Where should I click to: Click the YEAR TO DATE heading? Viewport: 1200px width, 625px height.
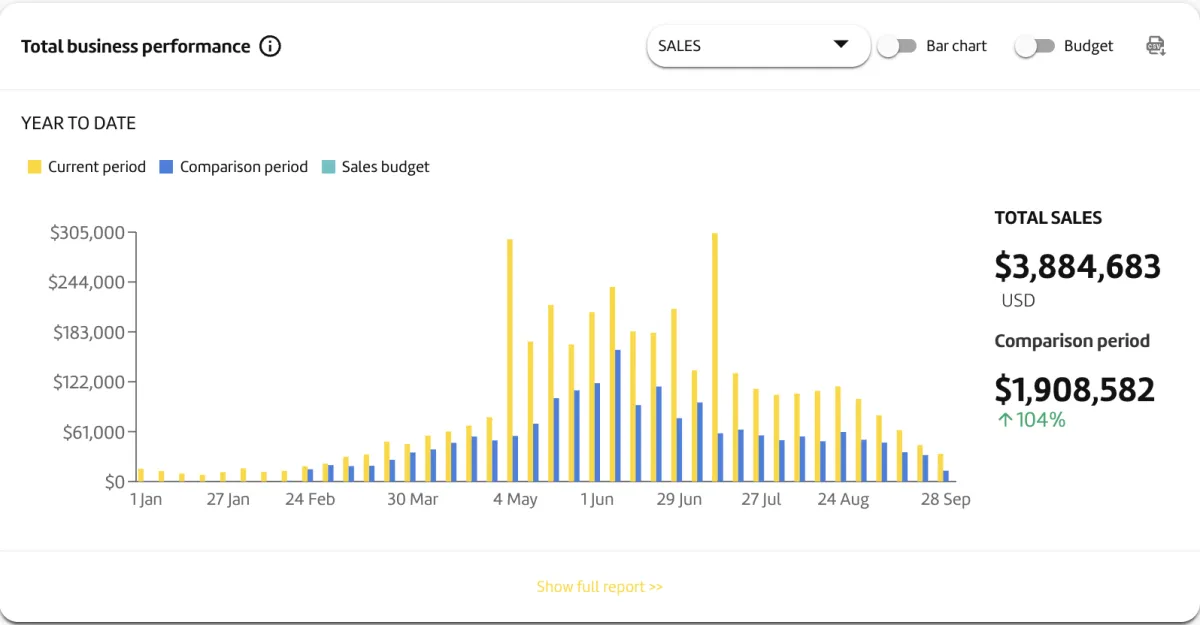pos(78,124)
